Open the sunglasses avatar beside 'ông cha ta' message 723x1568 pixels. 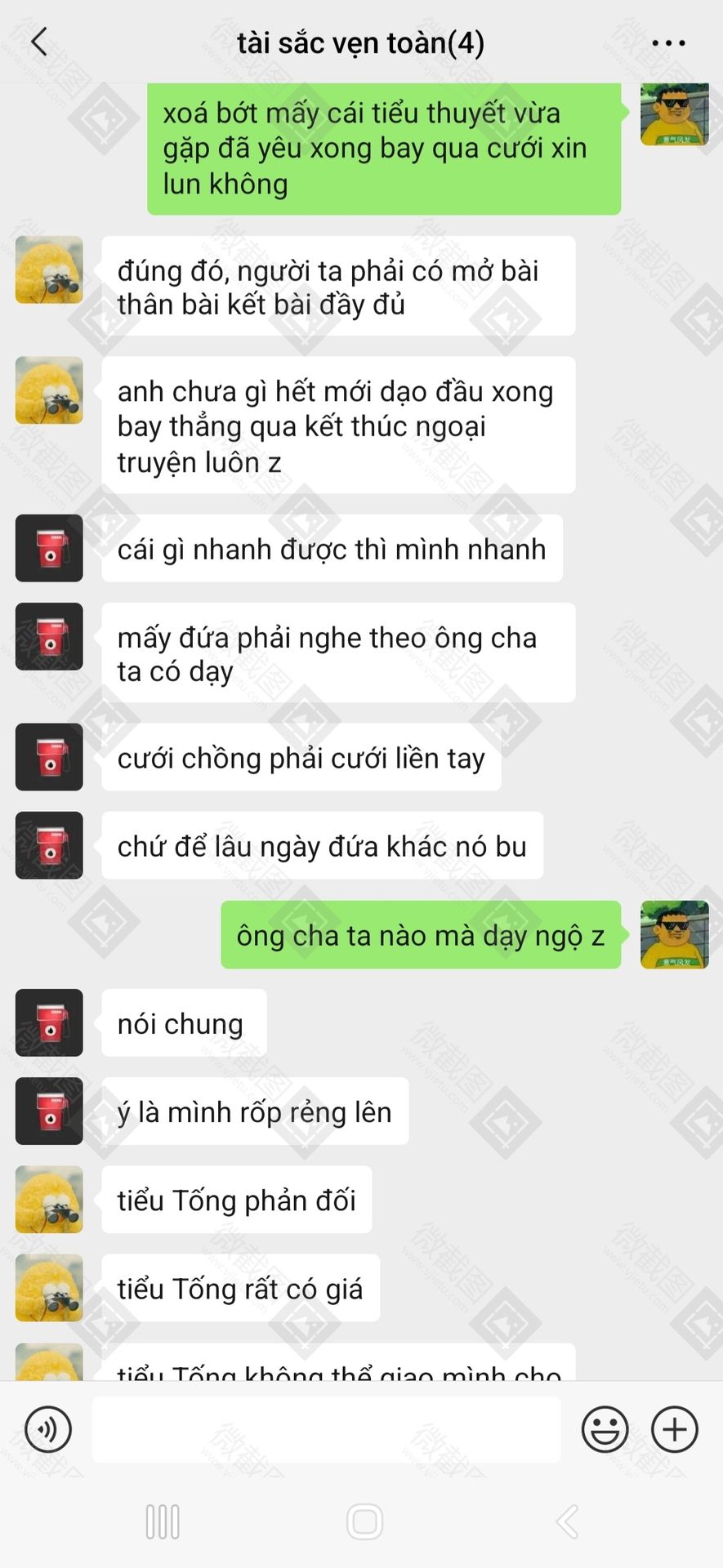[674, 934]
